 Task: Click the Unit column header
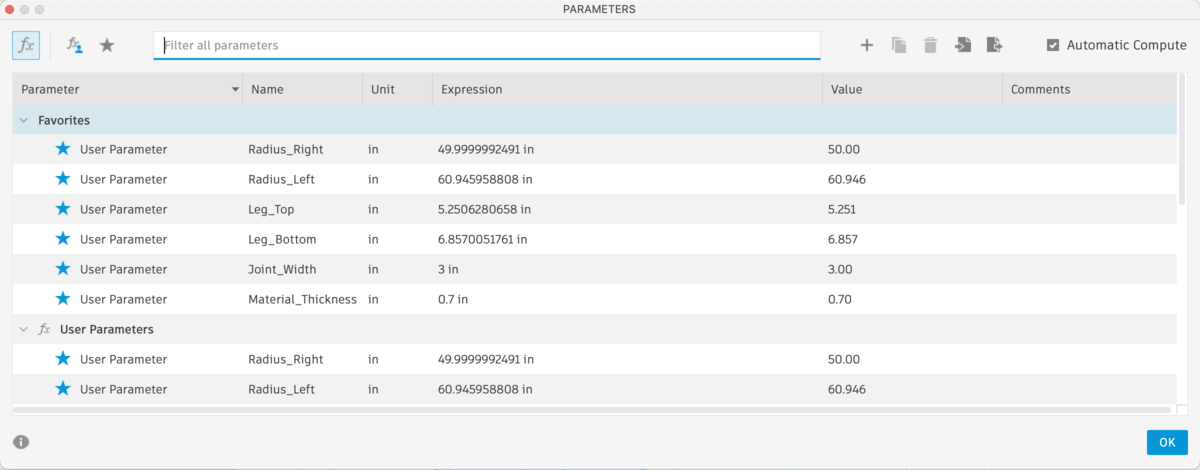click(x=397, y=89)
